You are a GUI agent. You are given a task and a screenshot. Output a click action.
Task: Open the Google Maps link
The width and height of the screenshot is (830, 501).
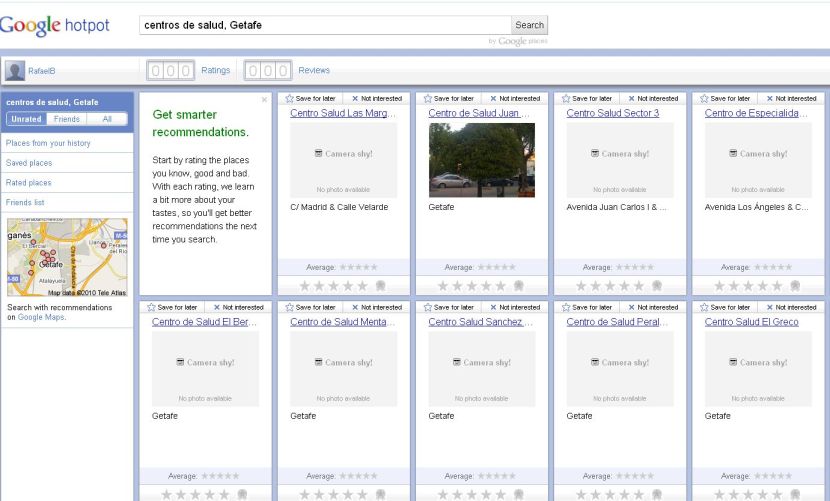(41, 317)
